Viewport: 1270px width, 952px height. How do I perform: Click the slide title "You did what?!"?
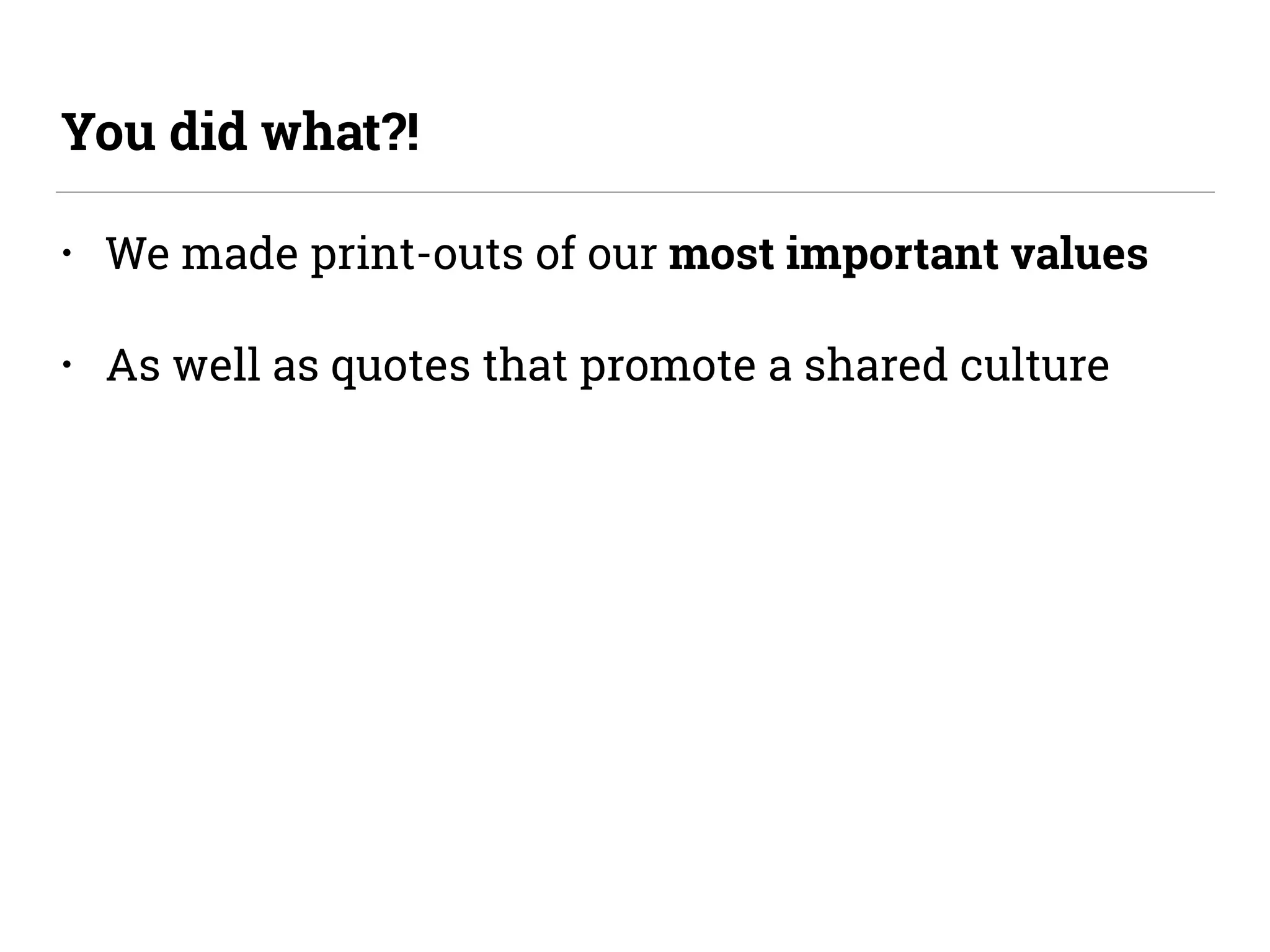241,133
